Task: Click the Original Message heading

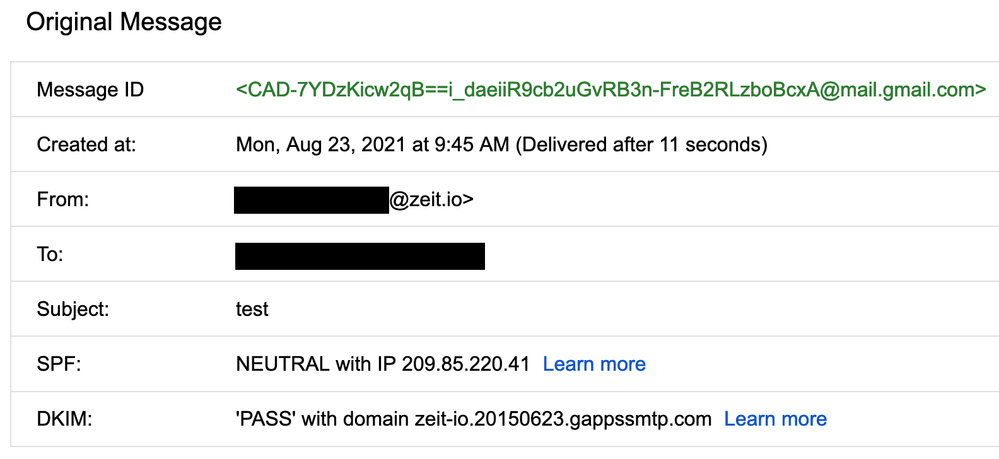Action: pyautogui.click(x=124, y=22)
